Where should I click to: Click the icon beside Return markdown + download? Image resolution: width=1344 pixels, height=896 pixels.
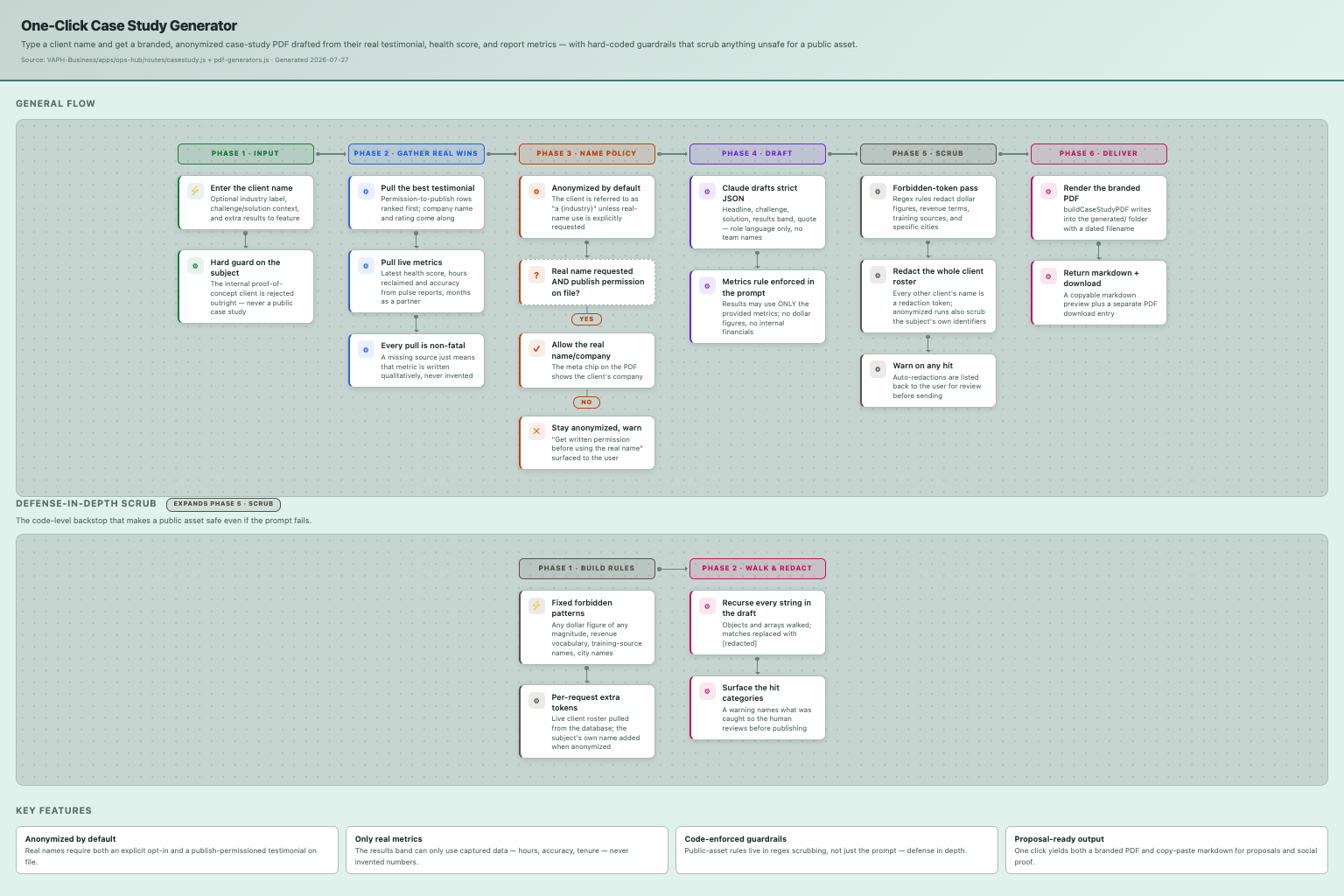[x=1048, y=276]
